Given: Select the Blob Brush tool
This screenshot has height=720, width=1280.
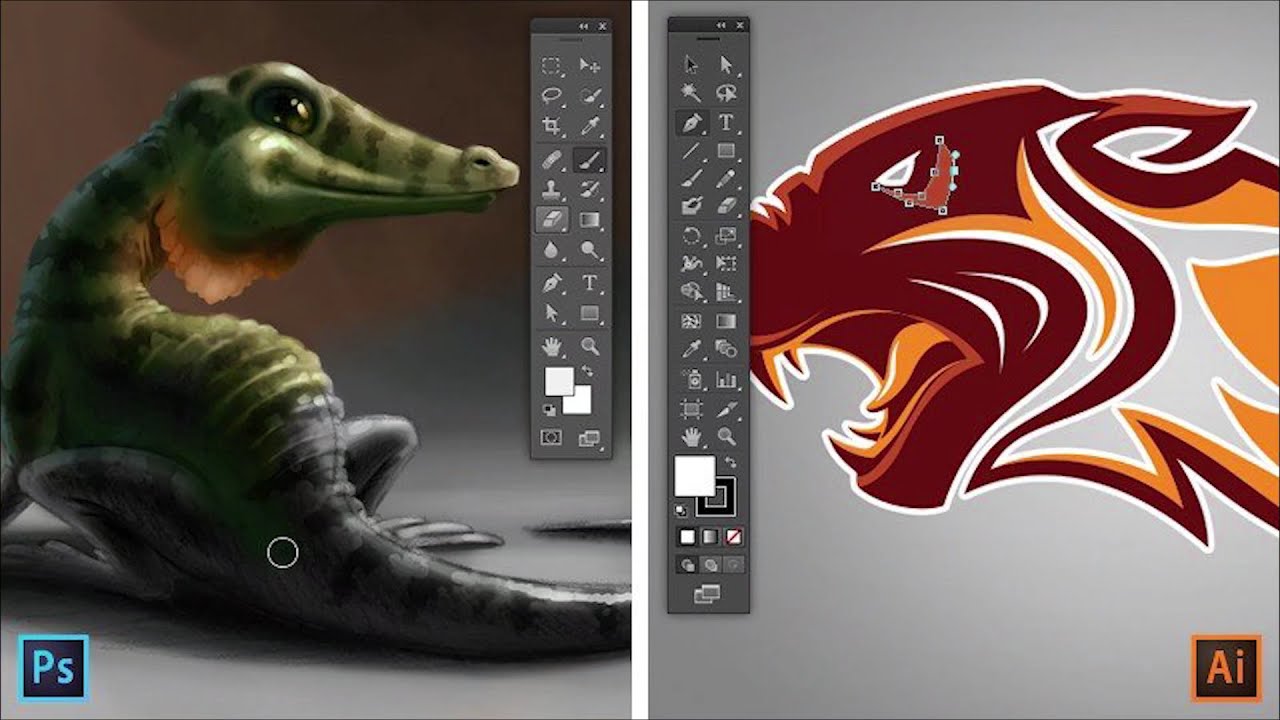Looking at the screenshot, I should click(690, 205).
